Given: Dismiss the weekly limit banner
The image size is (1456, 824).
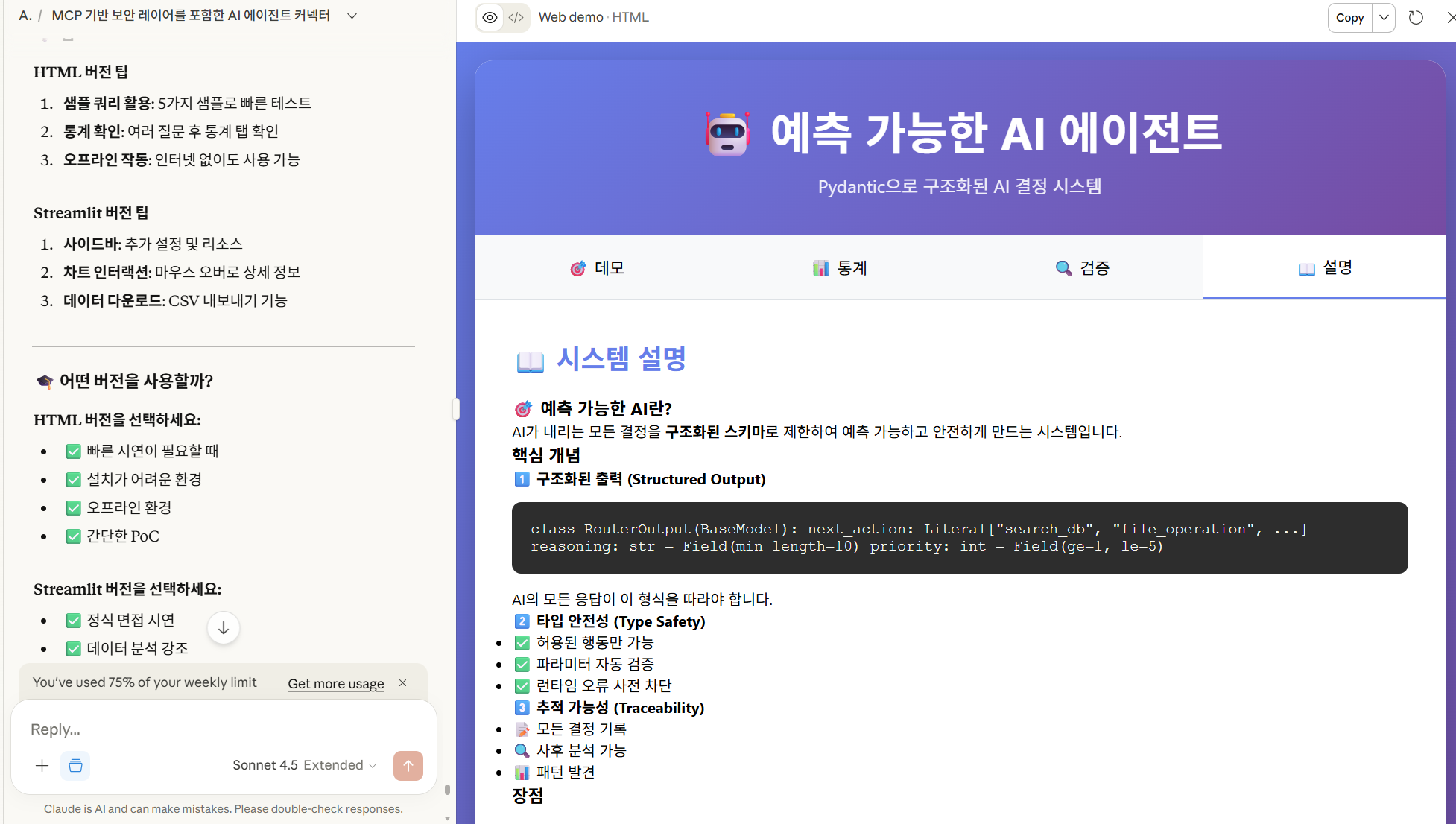Looking at the screenshot, I should tap(402, 682).
